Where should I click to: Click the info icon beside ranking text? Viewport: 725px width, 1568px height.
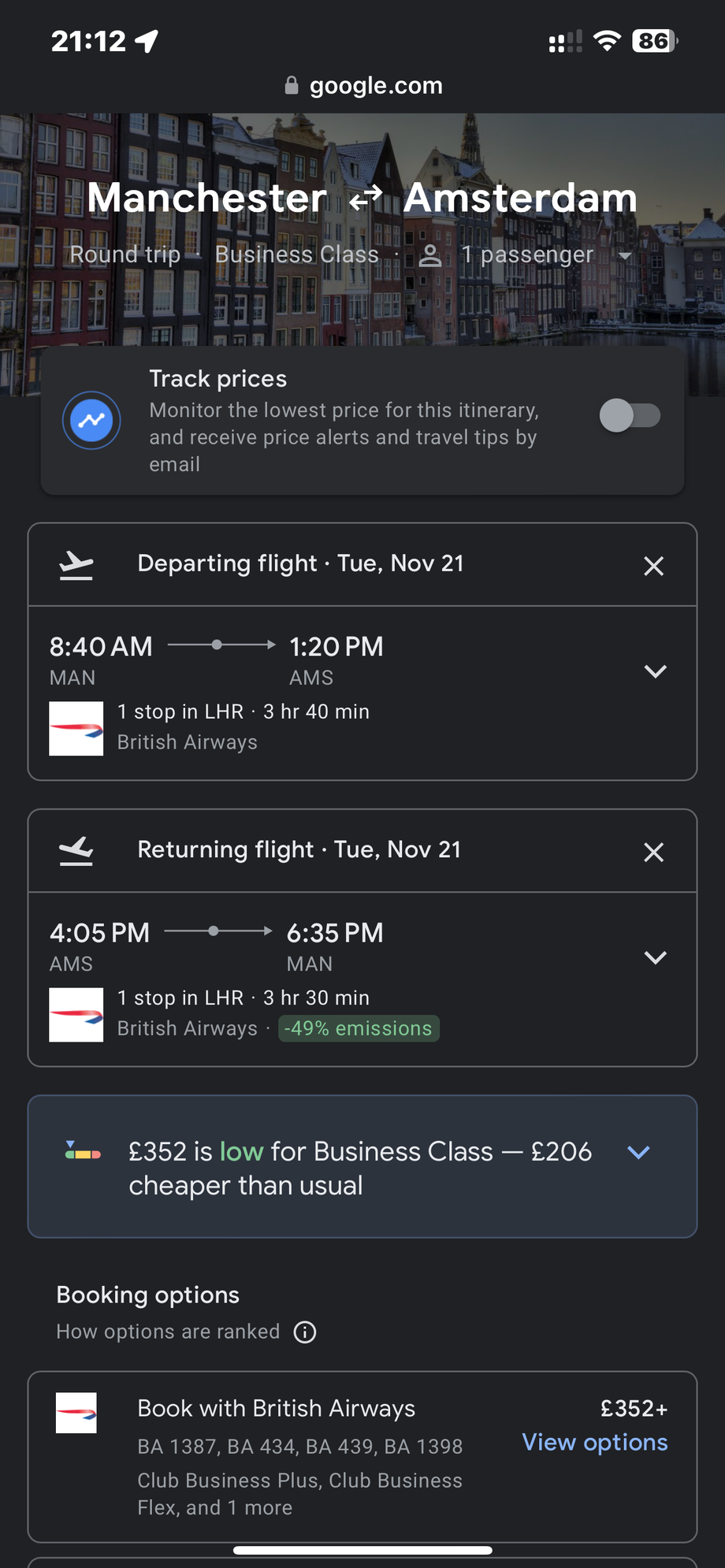(x=305, y=1332)
